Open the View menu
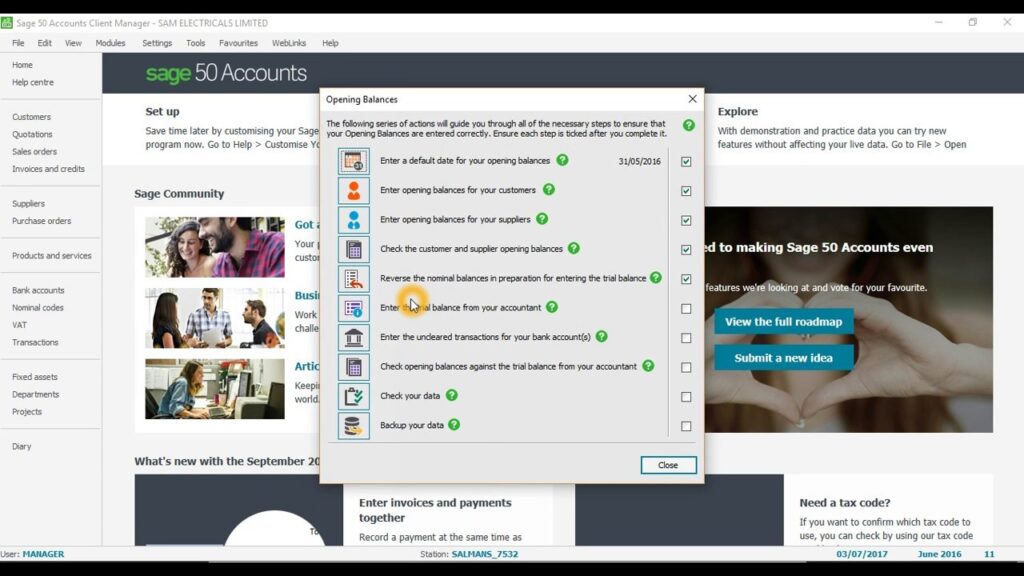The image size is (1024, 576). [x=73, y=43]
